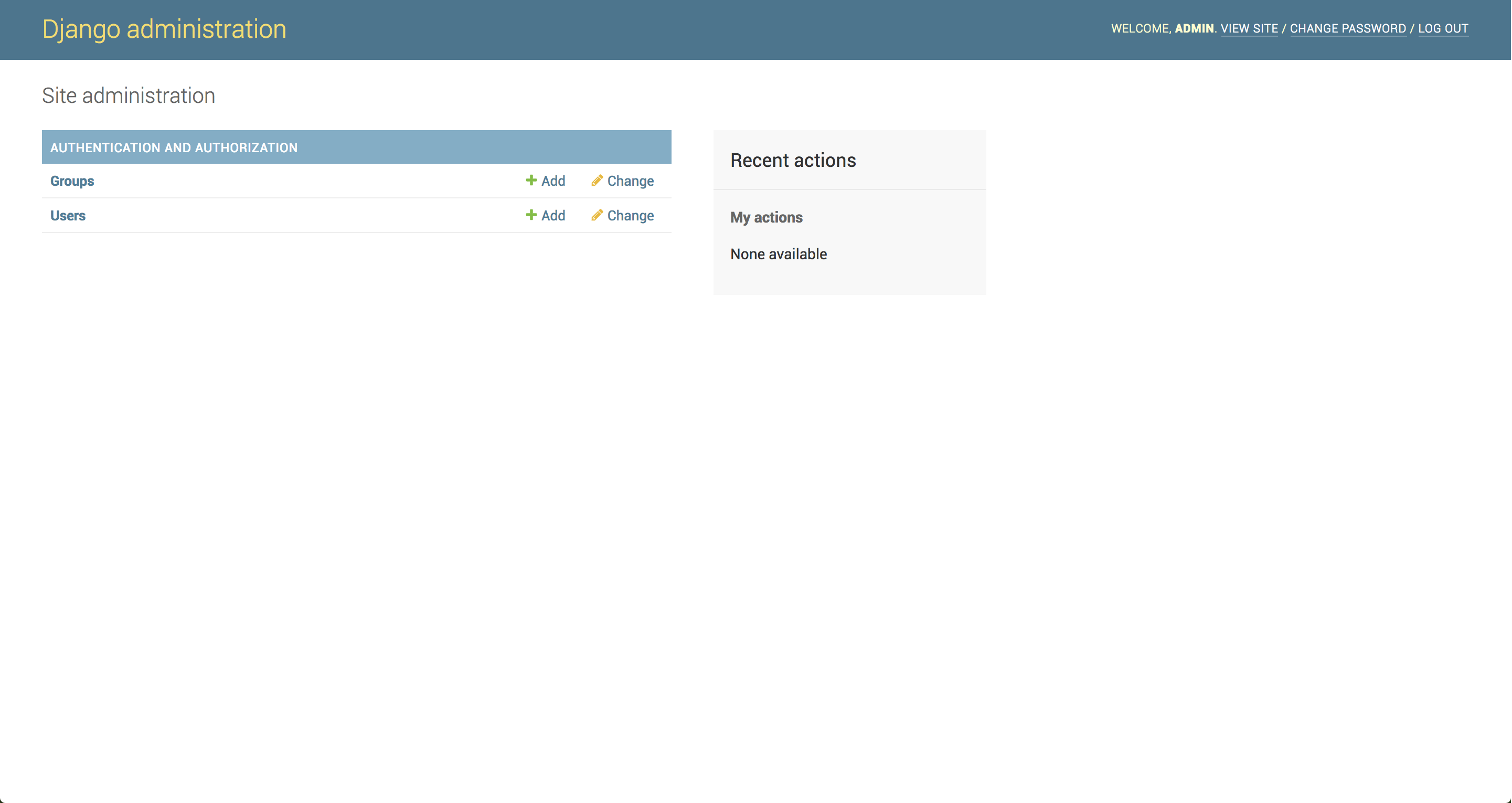Viewport: 1512px width, 803px height.
Task: Log out via the Log Out link
Action: coord(1443,28)
